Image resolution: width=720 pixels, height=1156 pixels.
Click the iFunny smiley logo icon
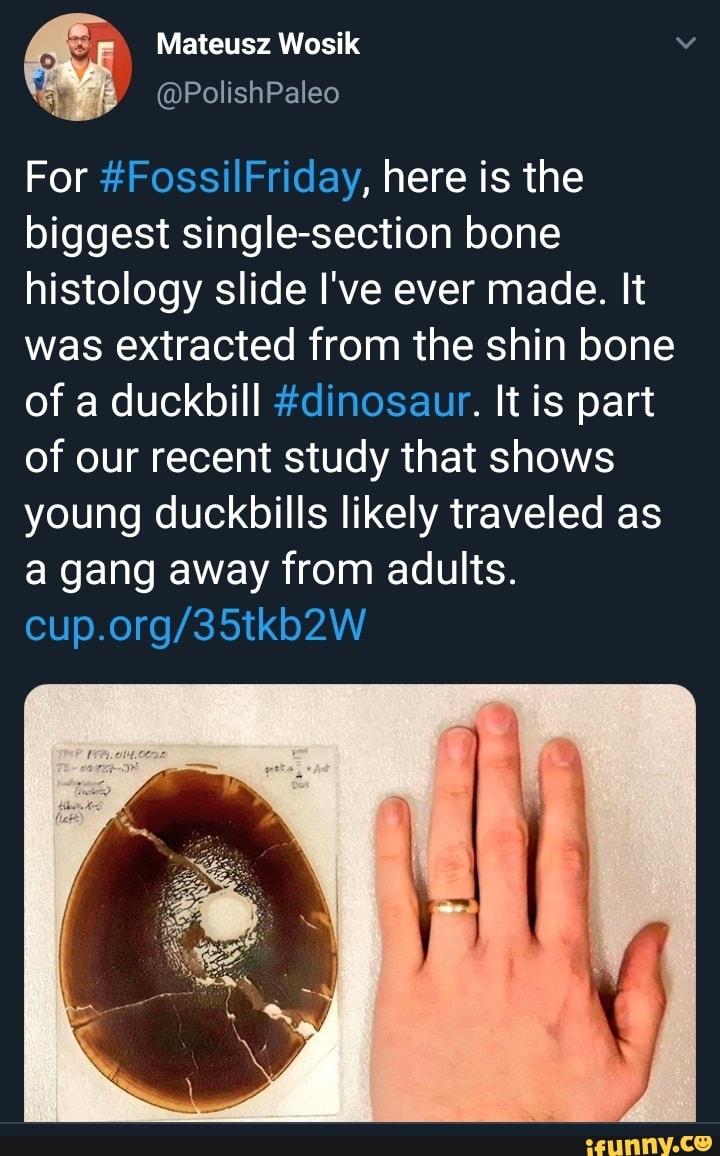(703, 1140)
